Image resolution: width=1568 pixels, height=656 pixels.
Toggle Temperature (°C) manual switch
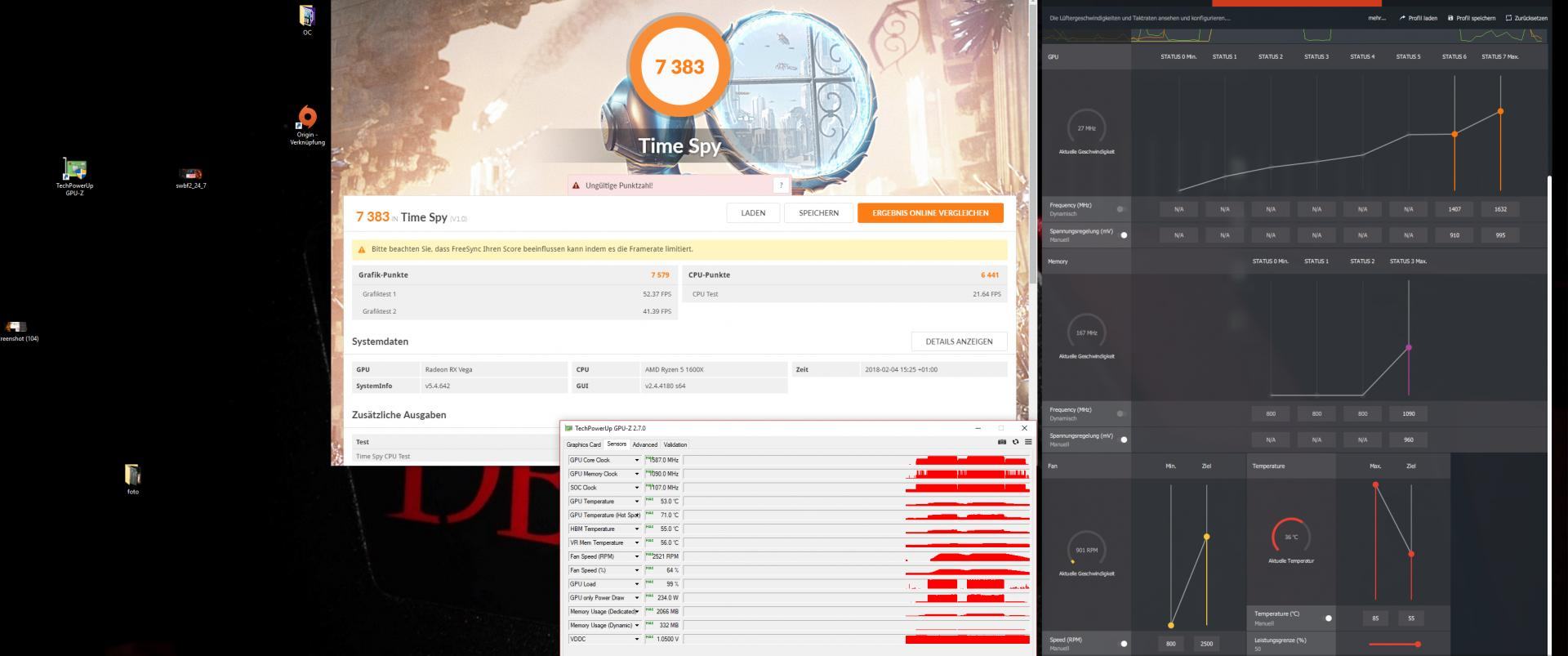click(x=1327, y=618)
